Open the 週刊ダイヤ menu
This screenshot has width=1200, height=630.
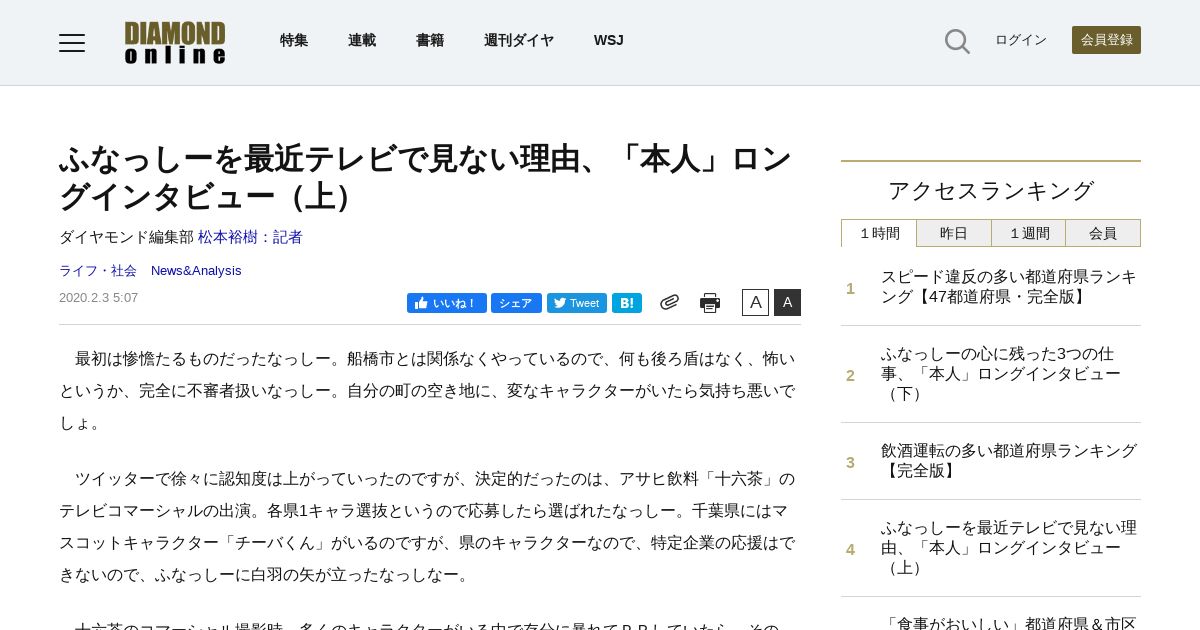(519, 40)
